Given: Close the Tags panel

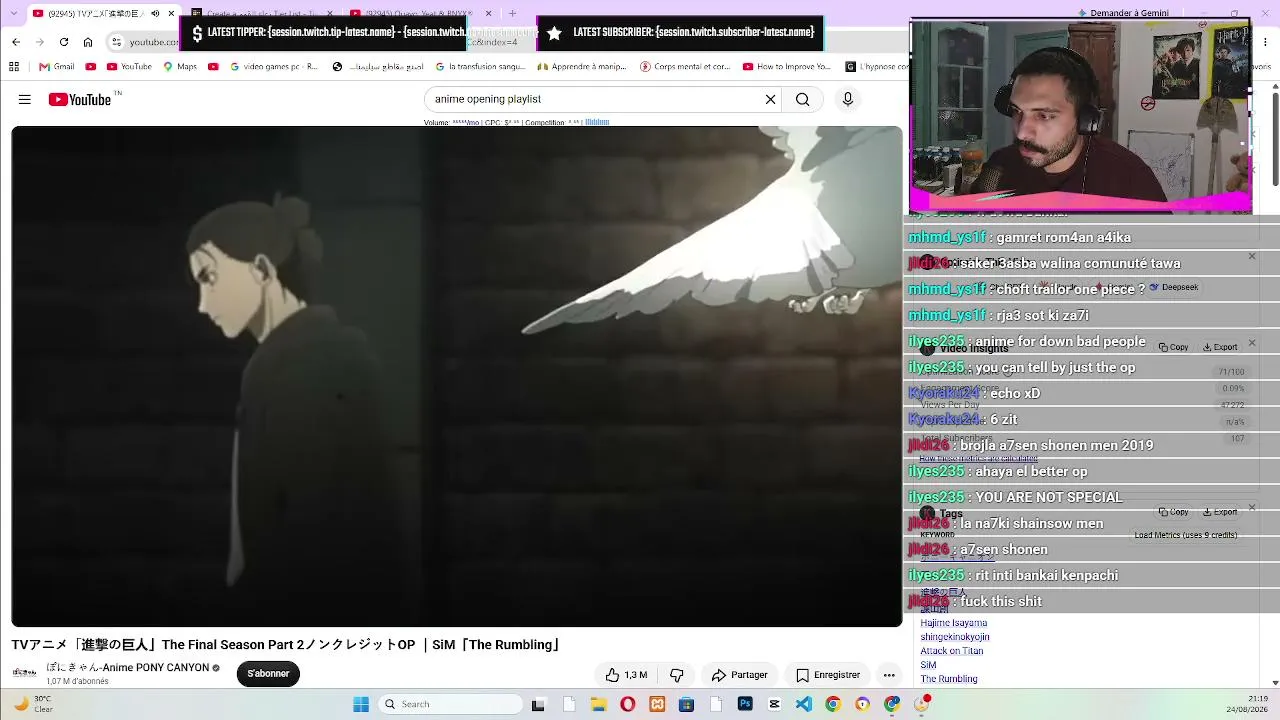Looking at the screenshot, I should click(1252, 507).
